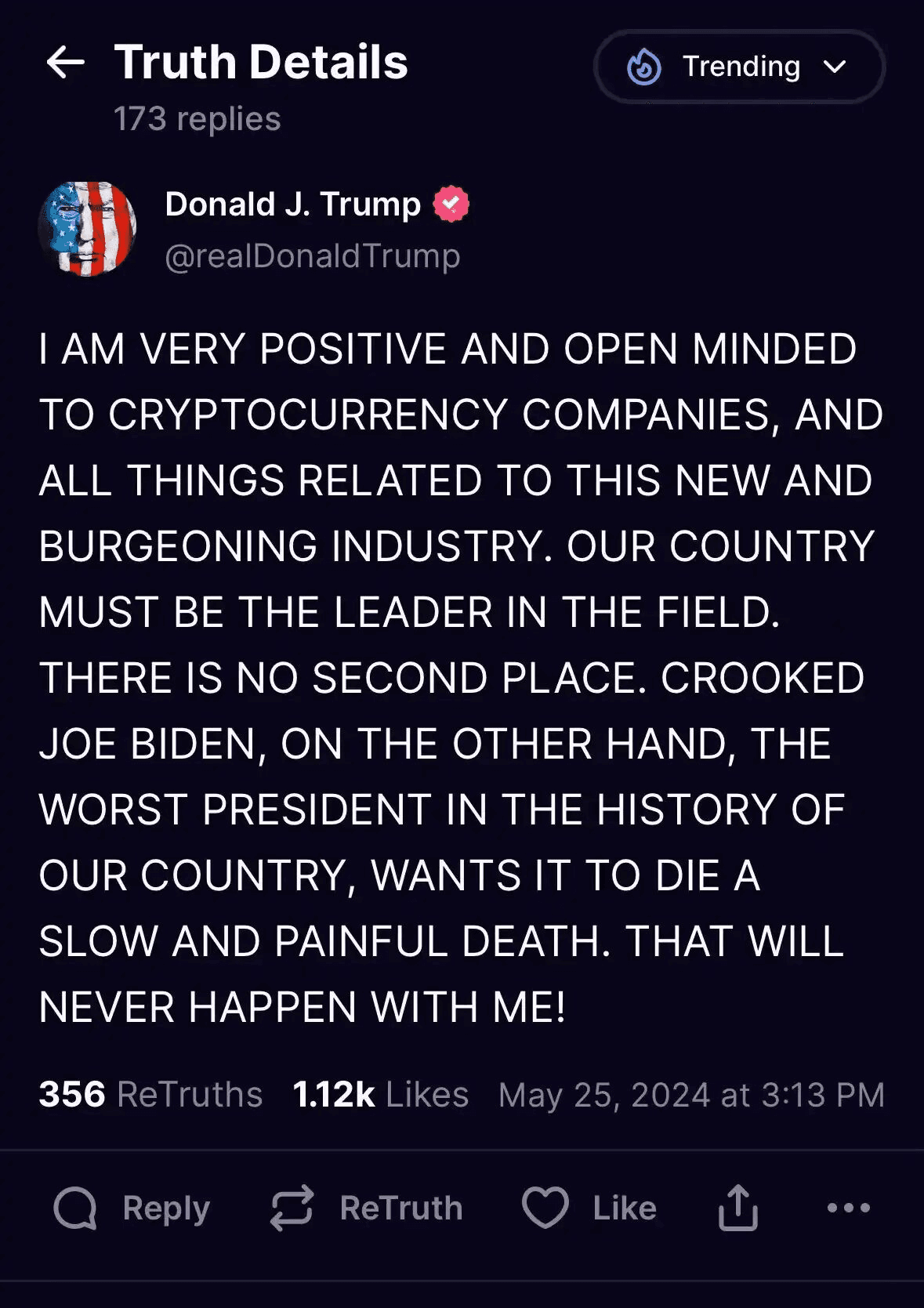
Task: Open the @realDonaldTrump handle link
Action: [313, 256]
